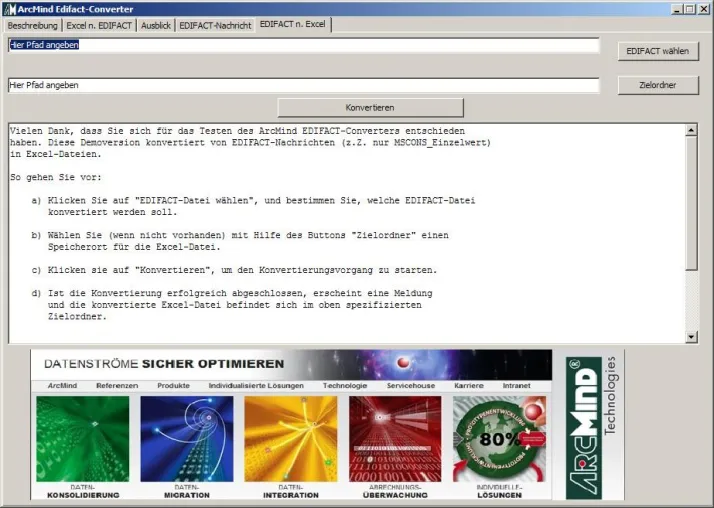Click the 'Datenströme sicher optimieren' banner headline
The height and width of the screenshot is (508, 714).
tap(164, 364)
